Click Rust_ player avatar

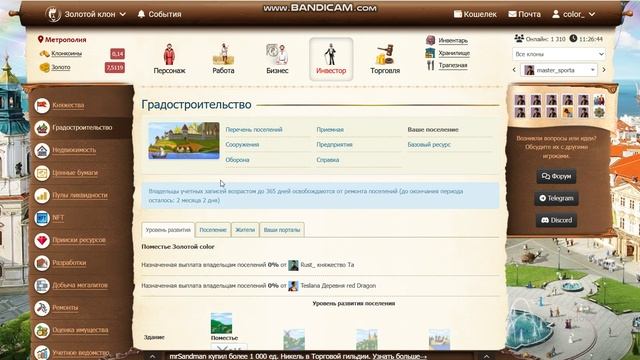293,265
